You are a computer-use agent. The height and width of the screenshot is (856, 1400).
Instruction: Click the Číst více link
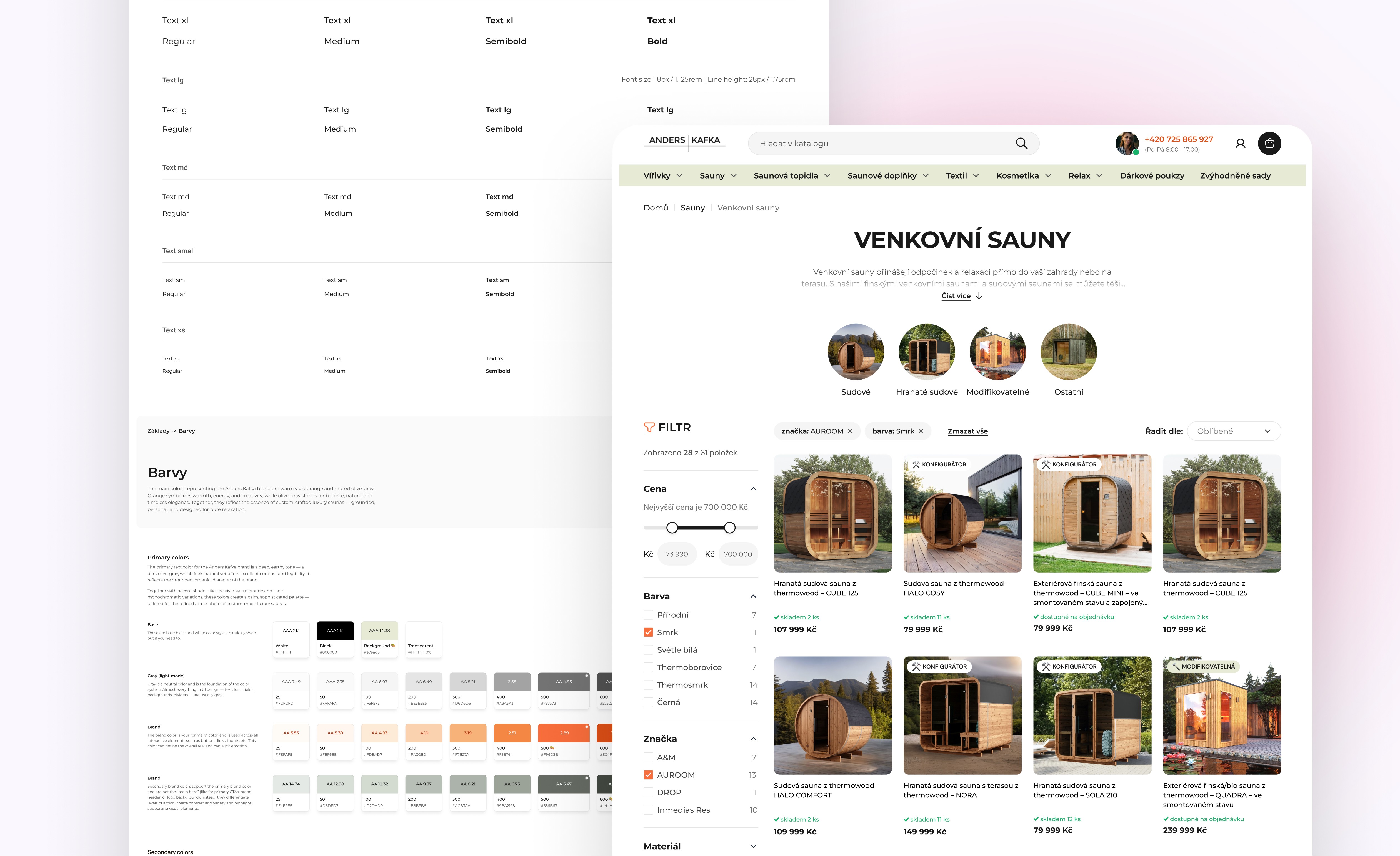point(956,296)
